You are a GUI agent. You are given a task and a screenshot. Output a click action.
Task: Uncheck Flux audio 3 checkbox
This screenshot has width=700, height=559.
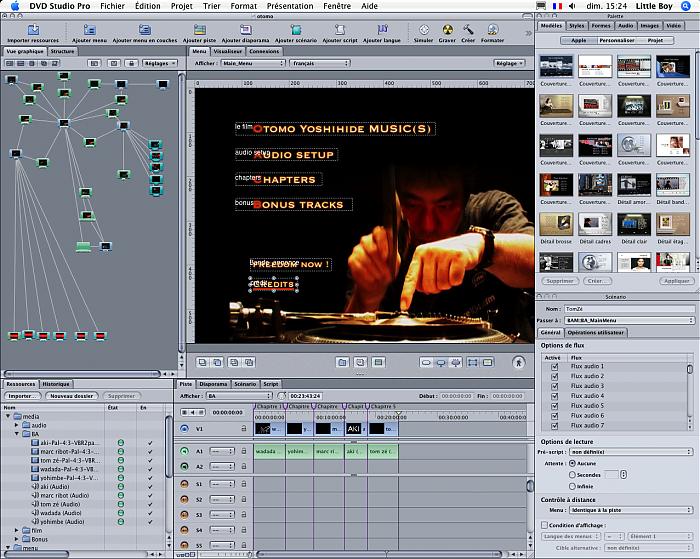pos(554,386)
